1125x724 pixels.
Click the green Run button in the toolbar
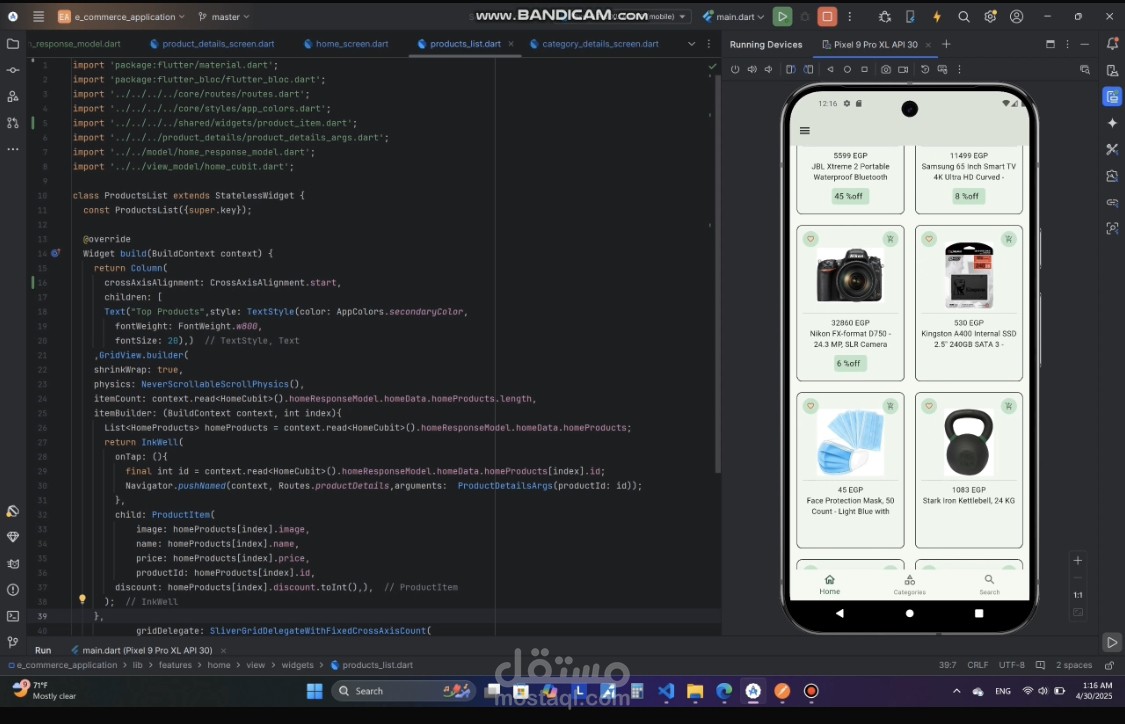click(782, 17)
